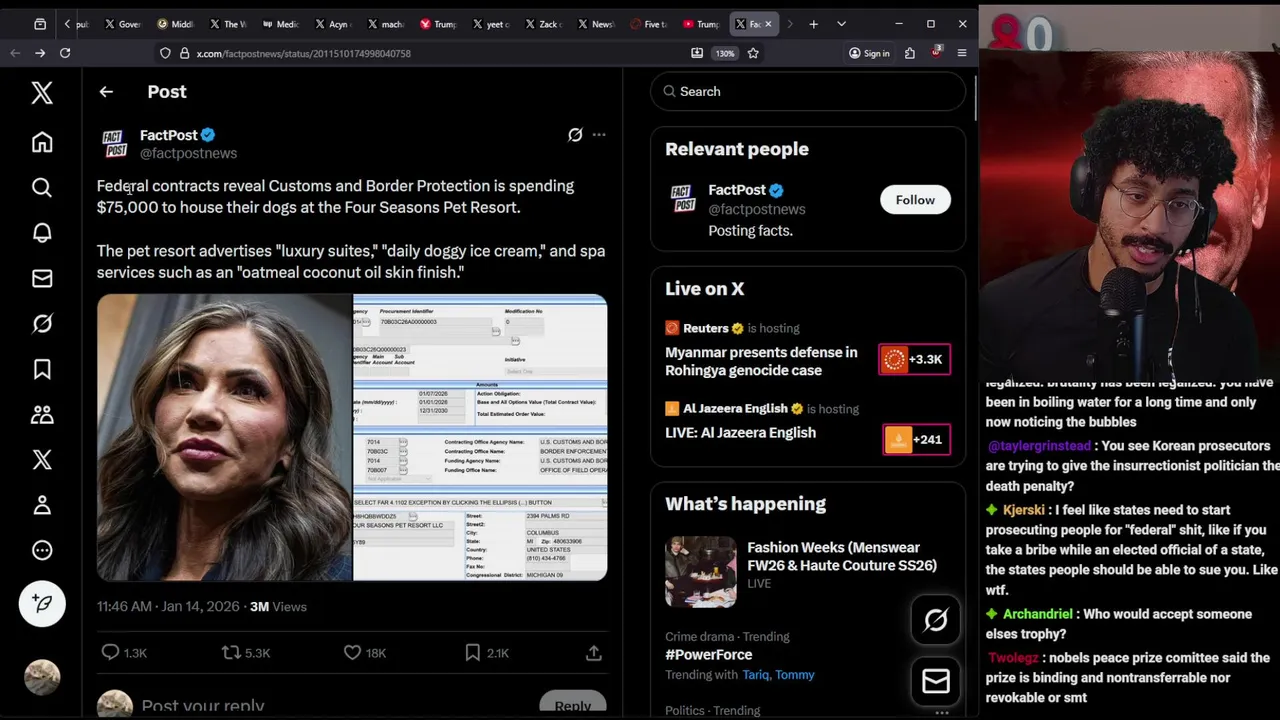1280x720 pixels.
Task: Bookmark the post showing 2.1K
Action: click(x=486, y=652)
